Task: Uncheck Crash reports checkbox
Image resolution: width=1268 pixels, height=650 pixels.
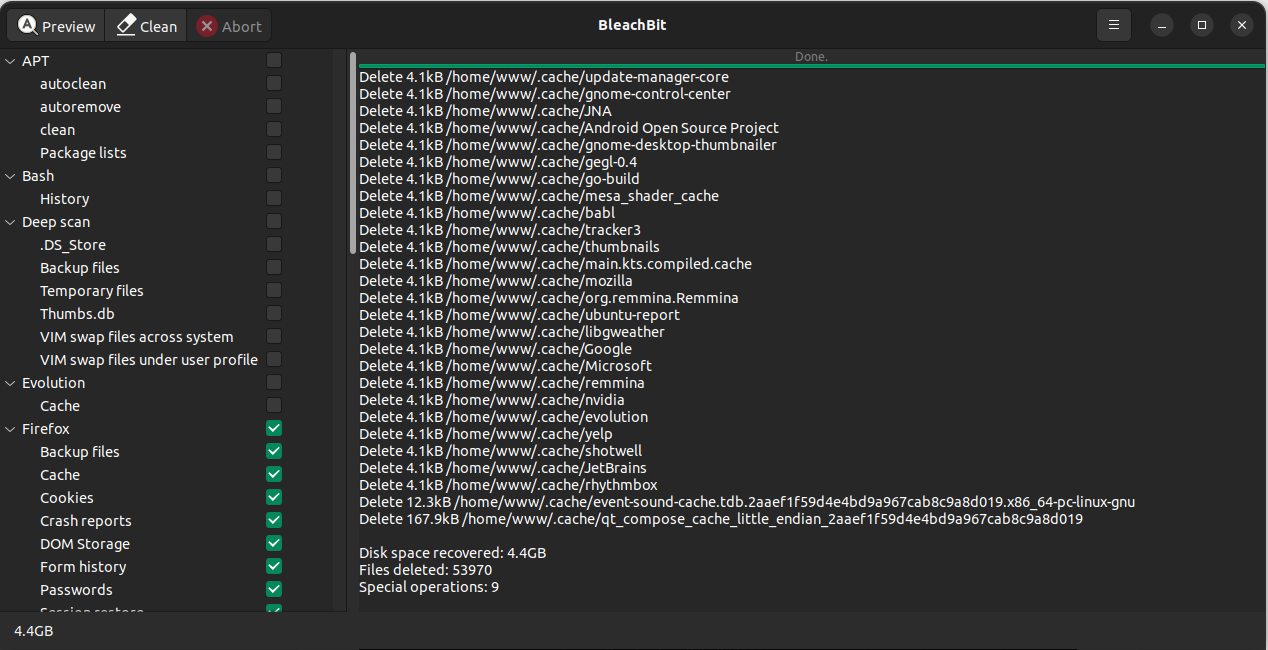Action: pos(274,520)
